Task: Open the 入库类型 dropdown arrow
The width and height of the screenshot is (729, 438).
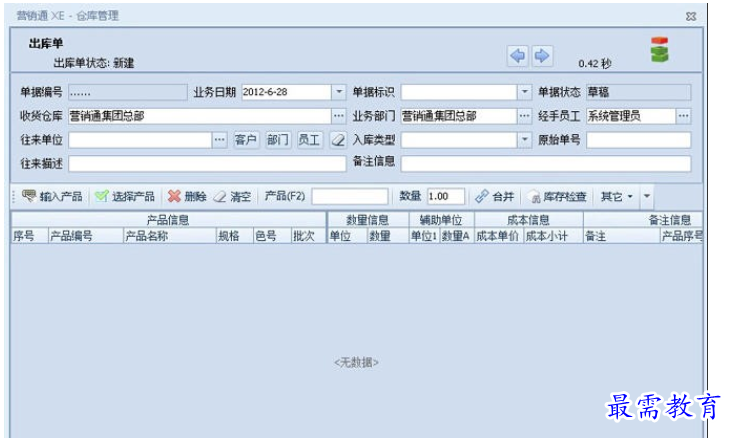Action: click(524, 140)
